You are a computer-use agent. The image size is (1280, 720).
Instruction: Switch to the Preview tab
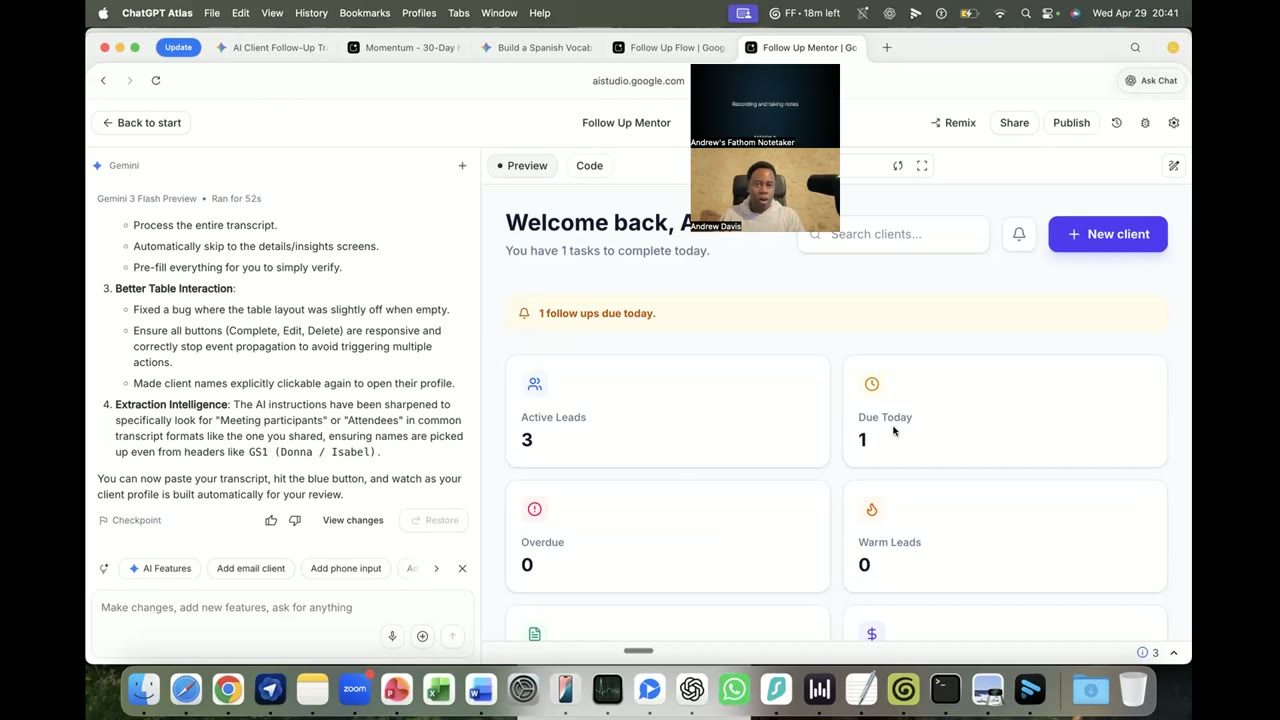[522, 166]
